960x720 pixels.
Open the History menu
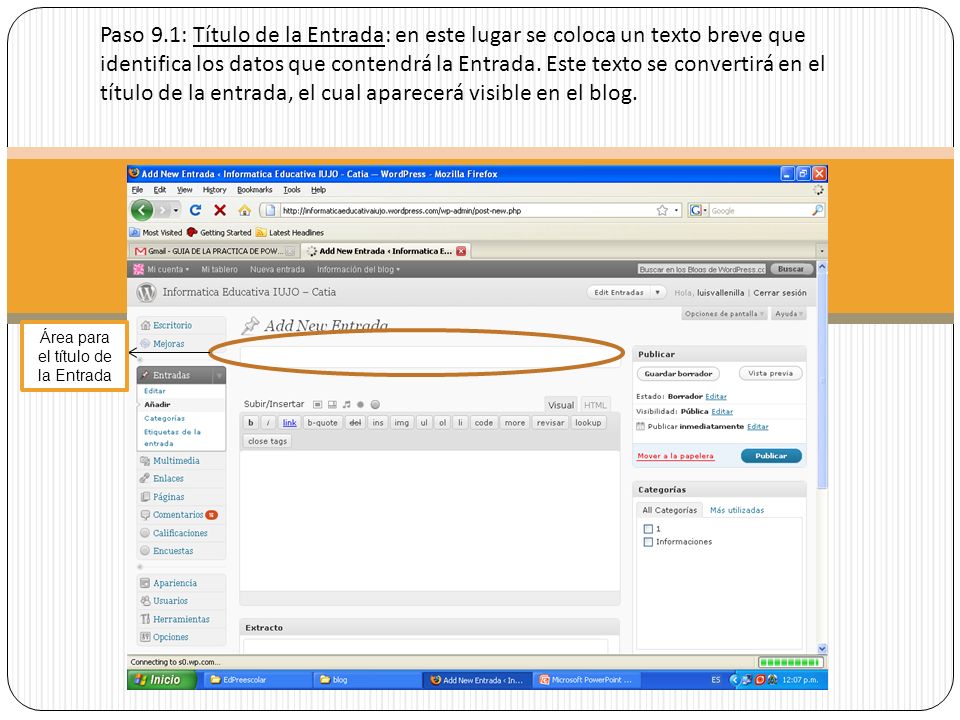tap(214, 190)
